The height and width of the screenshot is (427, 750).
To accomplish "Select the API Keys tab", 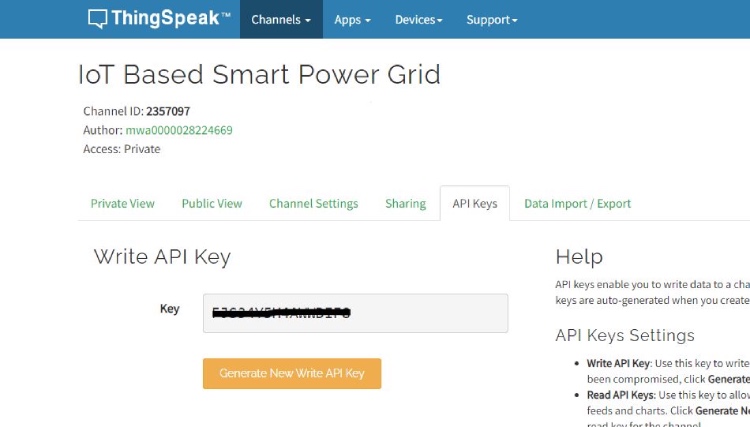I will (x=475, y=204).
